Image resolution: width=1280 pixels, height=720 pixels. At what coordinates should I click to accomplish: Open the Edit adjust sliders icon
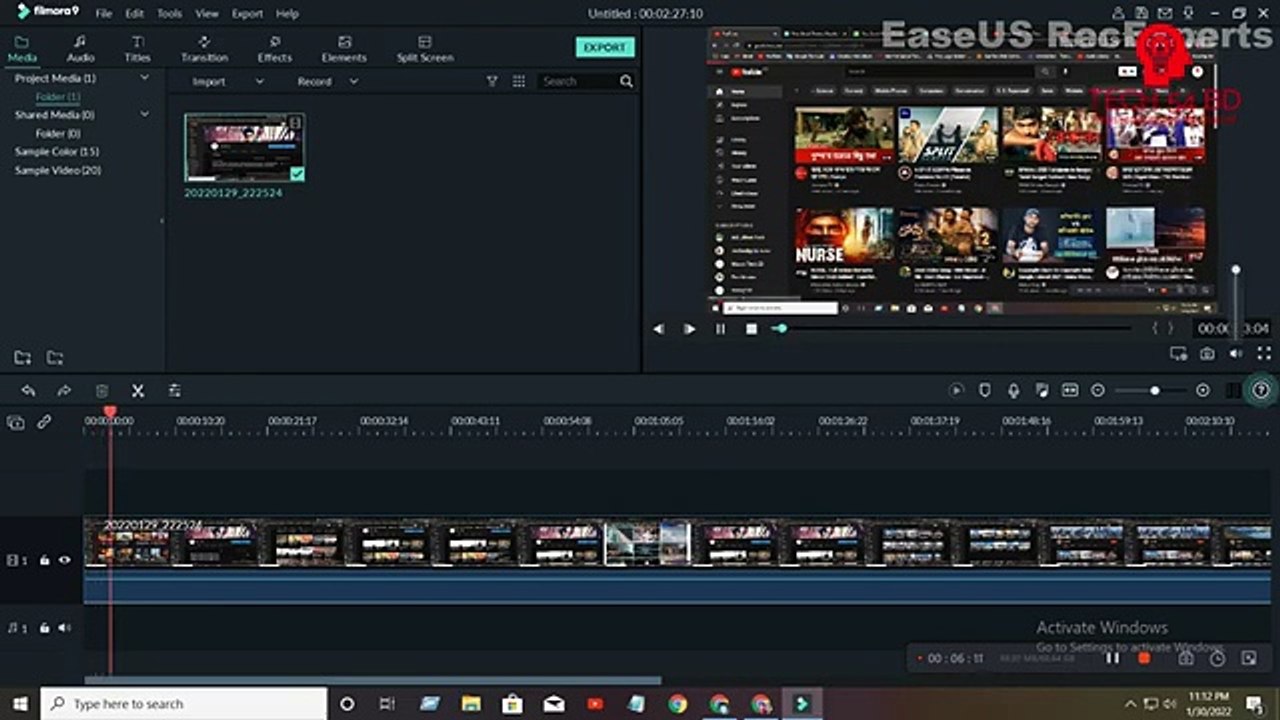point(174,391)
